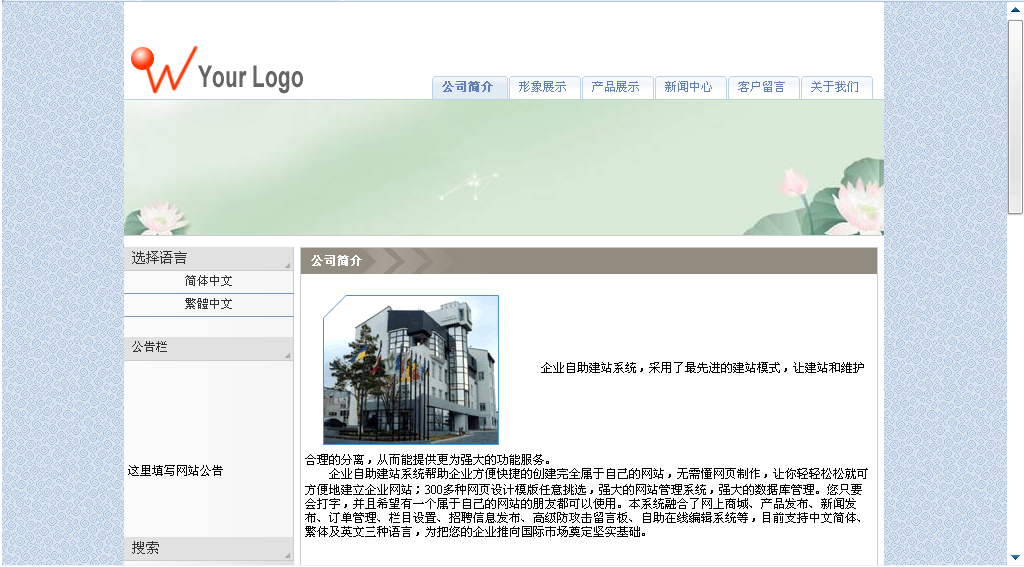
Task: Click the scrollbar up arrow
Action: 1016,10
